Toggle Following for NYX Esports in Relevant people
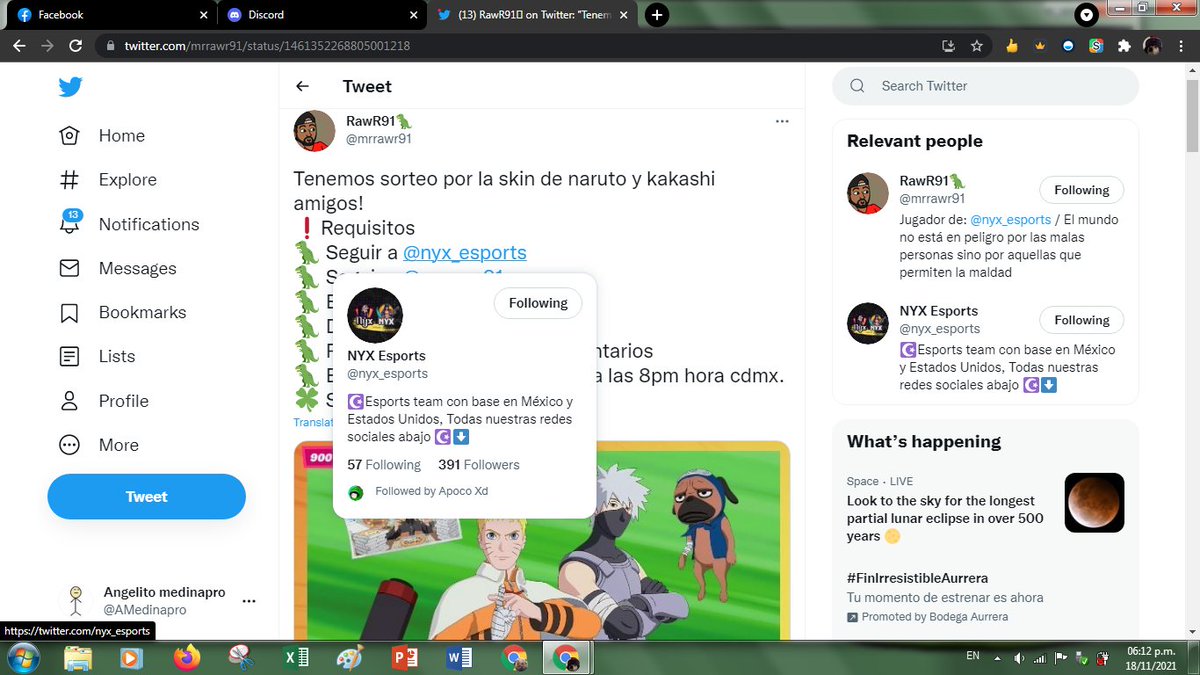This screenshot has height=675, width=1200. click(1081, 320)
